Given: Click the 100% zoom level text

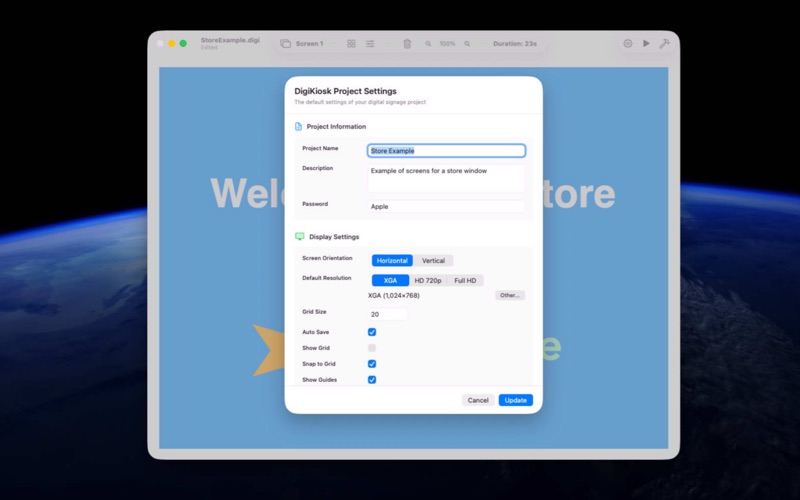Looking at the screenshot, I should [x=447, y=44].
